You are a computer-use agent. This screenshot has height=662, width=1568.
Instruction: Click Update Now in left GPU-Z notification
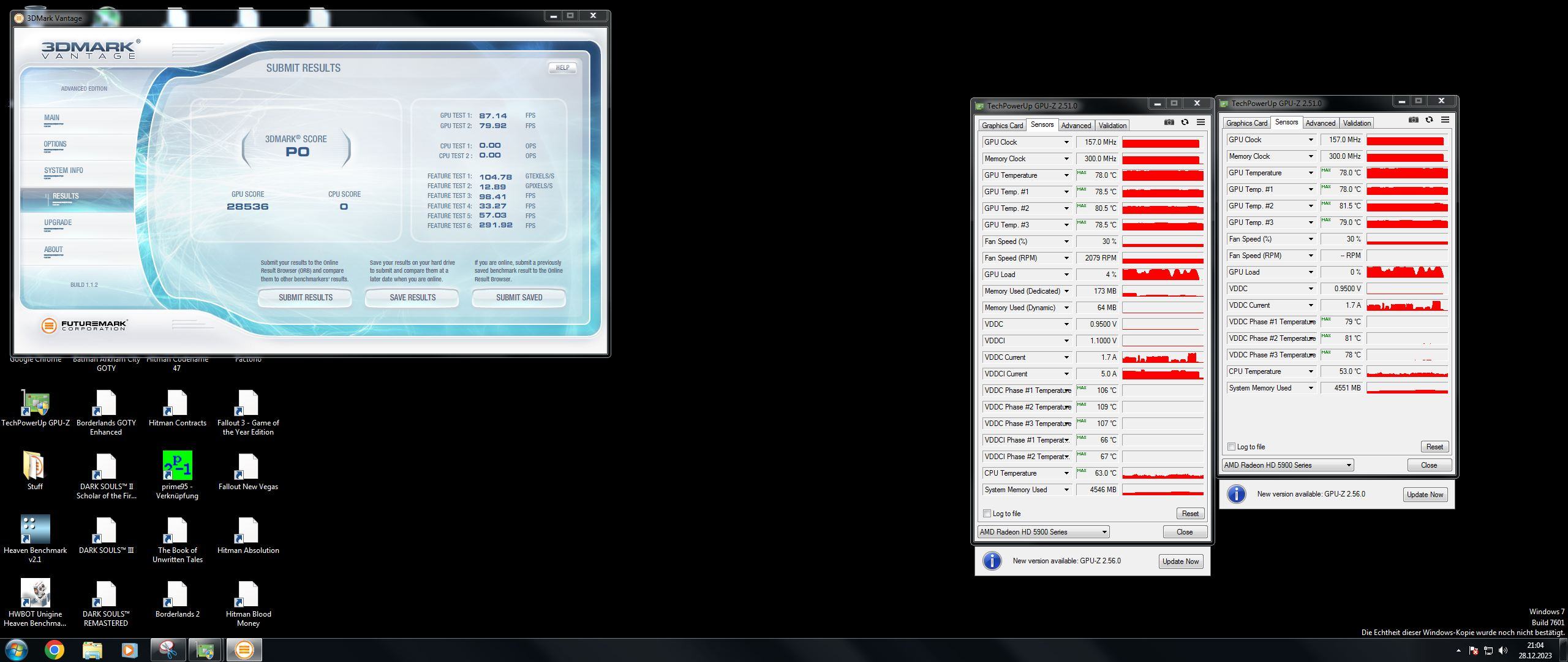tap(1180, 561)
